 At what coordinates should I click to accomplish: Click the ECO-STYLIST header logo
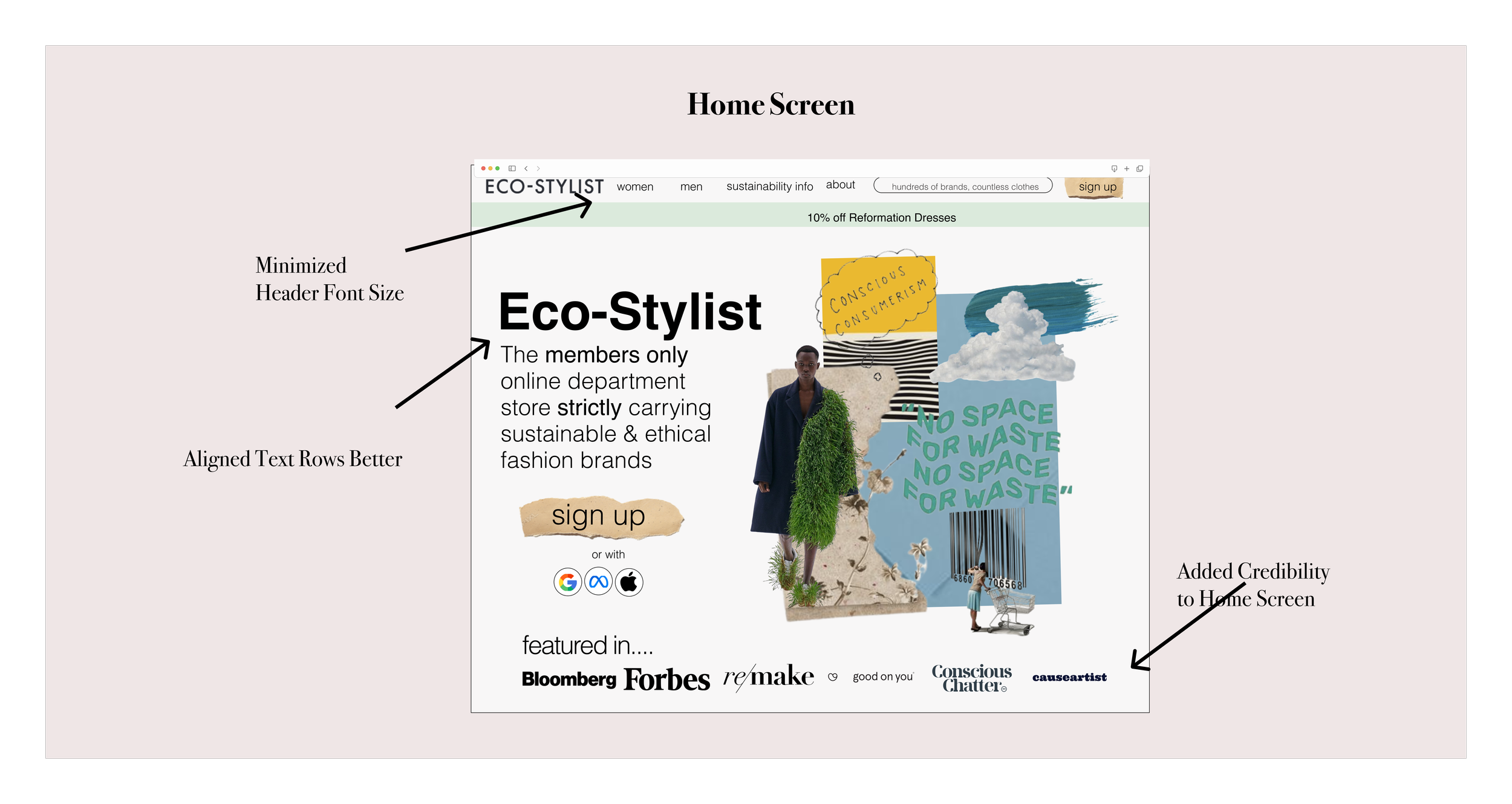pos(544,187)
